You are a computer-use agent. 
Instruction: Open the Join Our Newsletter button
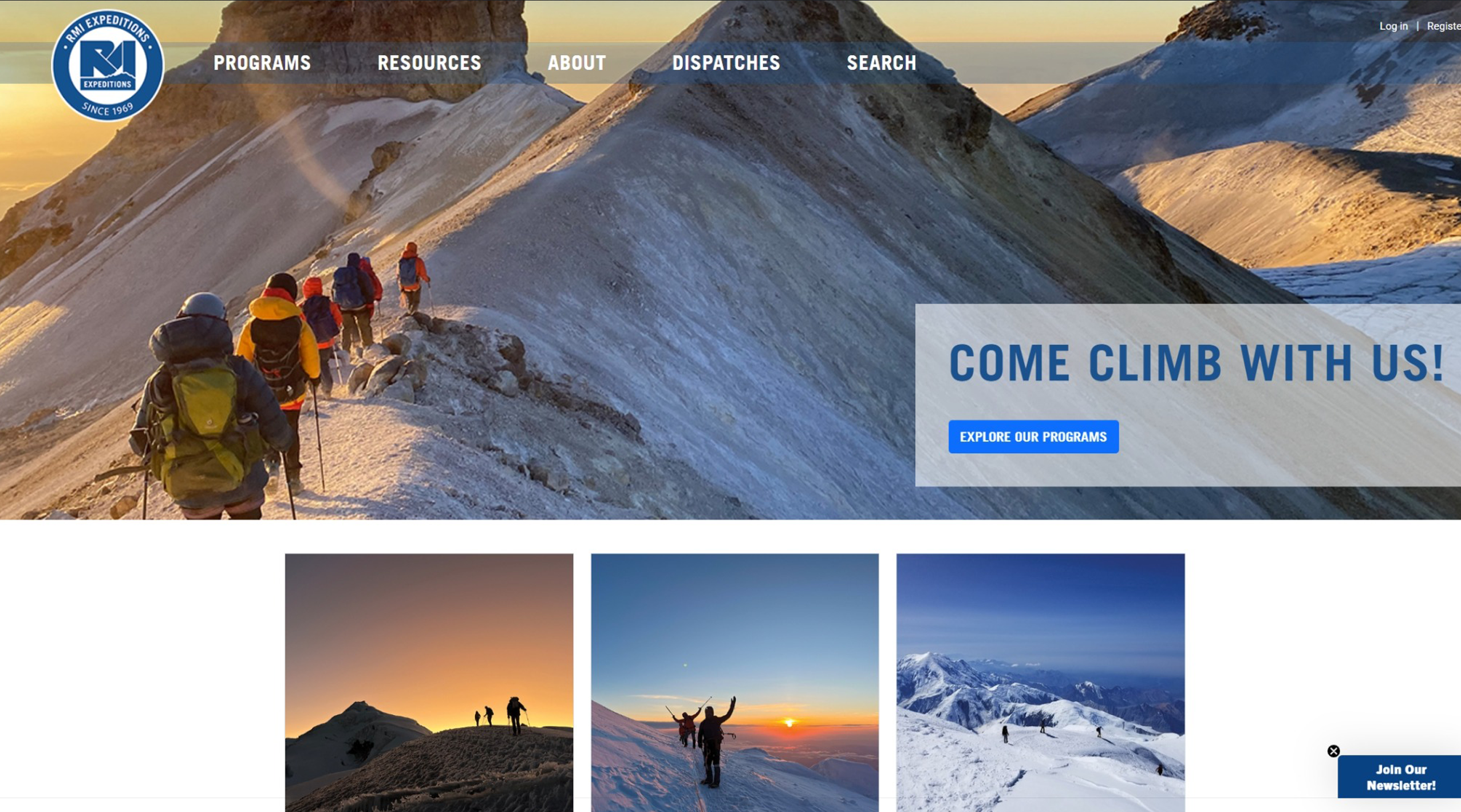(x=1399, y=777)
